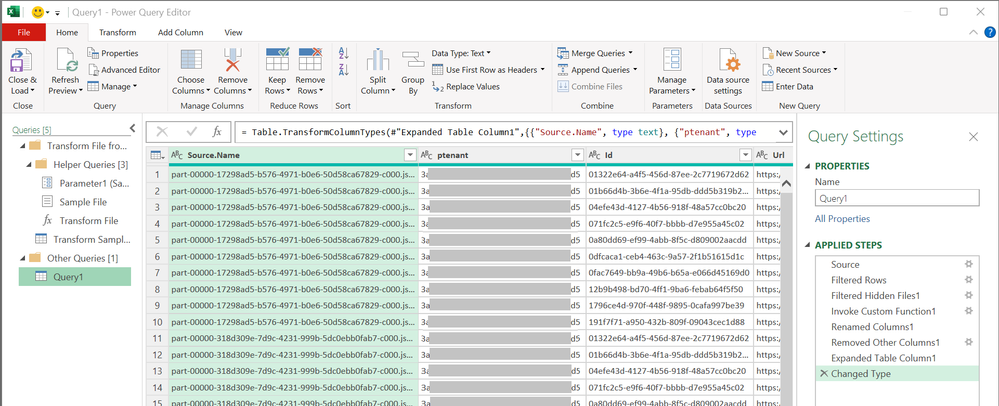Select Query1 in Queries pane
This screenshot has height=406, width=999.
coord(75,277)
